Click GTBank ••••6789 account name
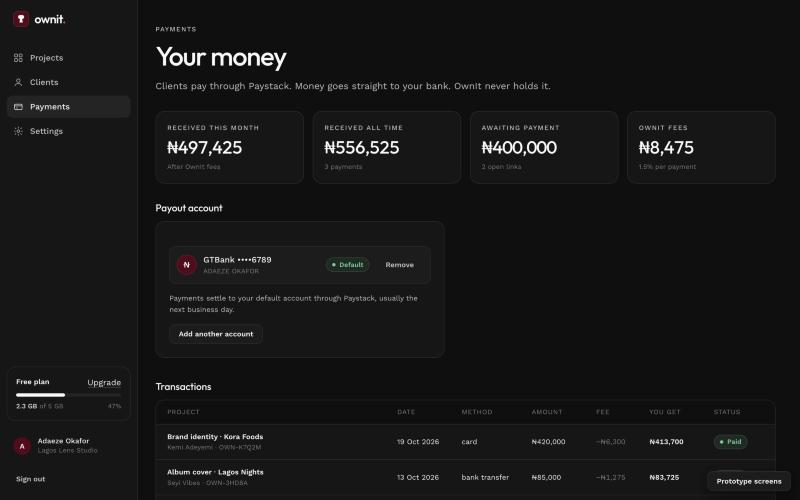Image resolution: width=800 pixels, height=500 pixels. [x=237, y=260]
